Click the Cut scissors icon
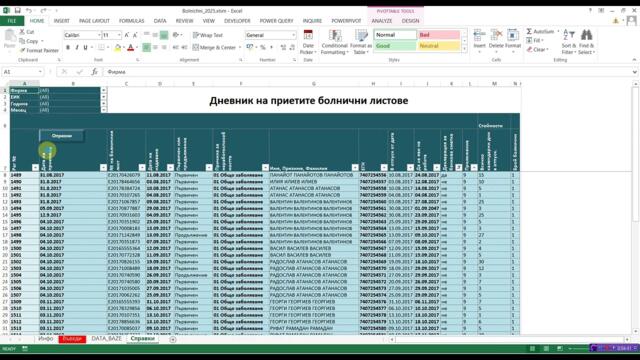 pyautogui.click(x=22, y=32)
